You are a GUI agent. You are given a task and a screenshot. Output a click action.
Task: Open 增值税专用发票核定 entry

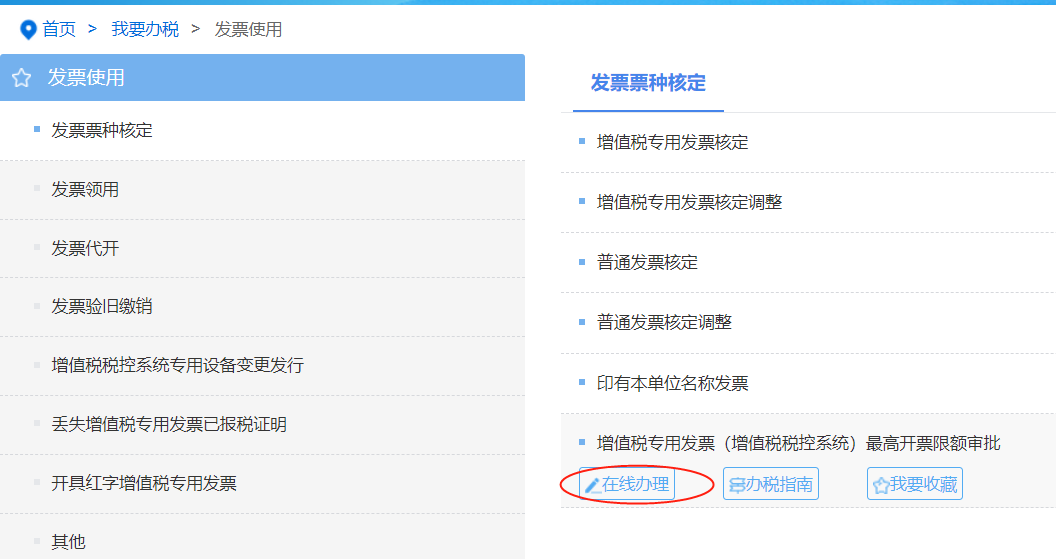click(672, 142)
